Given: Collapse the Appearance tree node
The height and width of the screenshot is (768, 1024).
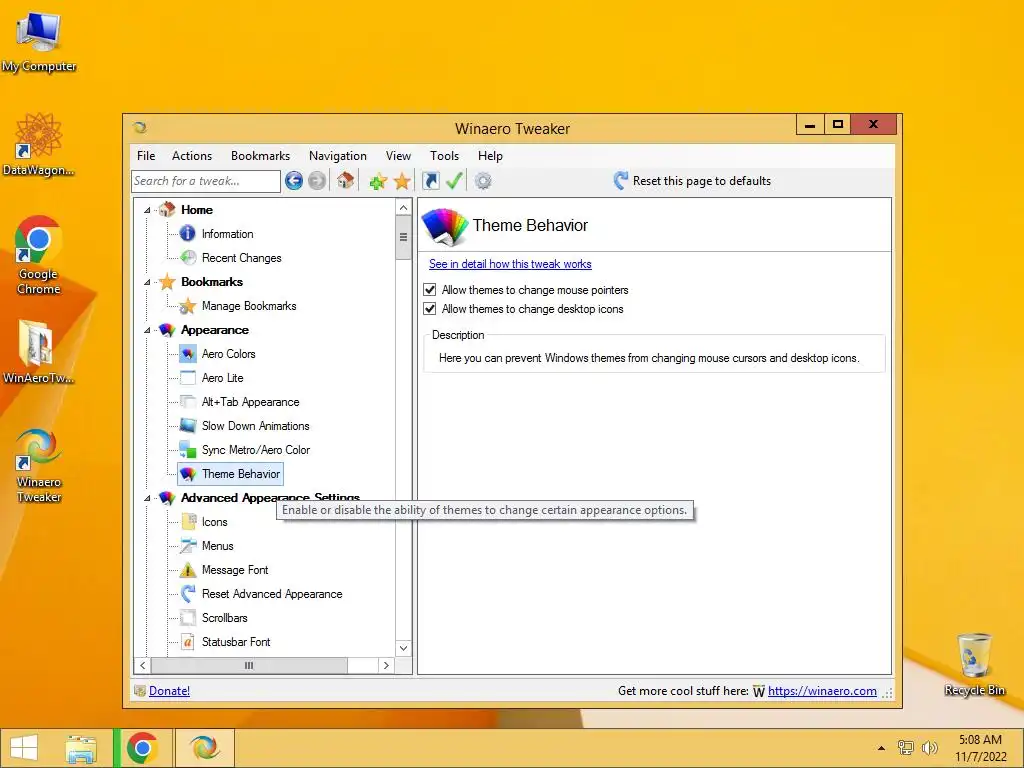Looking at the screenshot, I should tap(147, 330).
